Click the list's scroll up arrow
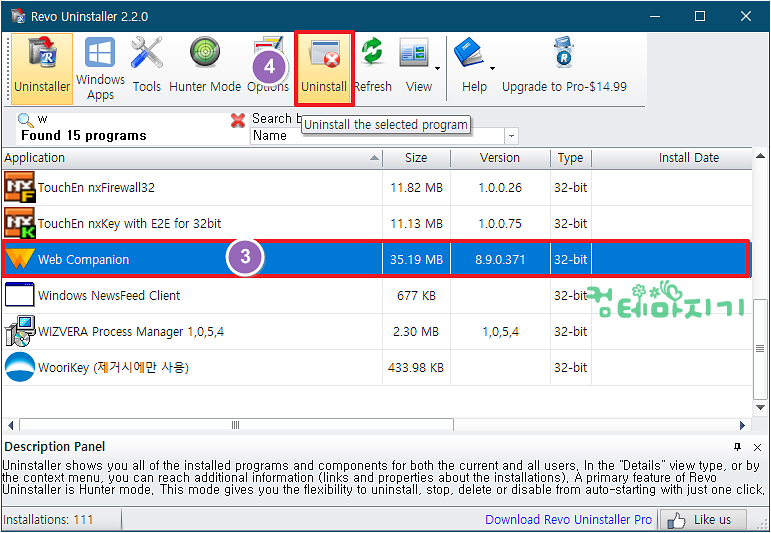The width and height of the screenshot is (771, 533). [x=761, y=156]
